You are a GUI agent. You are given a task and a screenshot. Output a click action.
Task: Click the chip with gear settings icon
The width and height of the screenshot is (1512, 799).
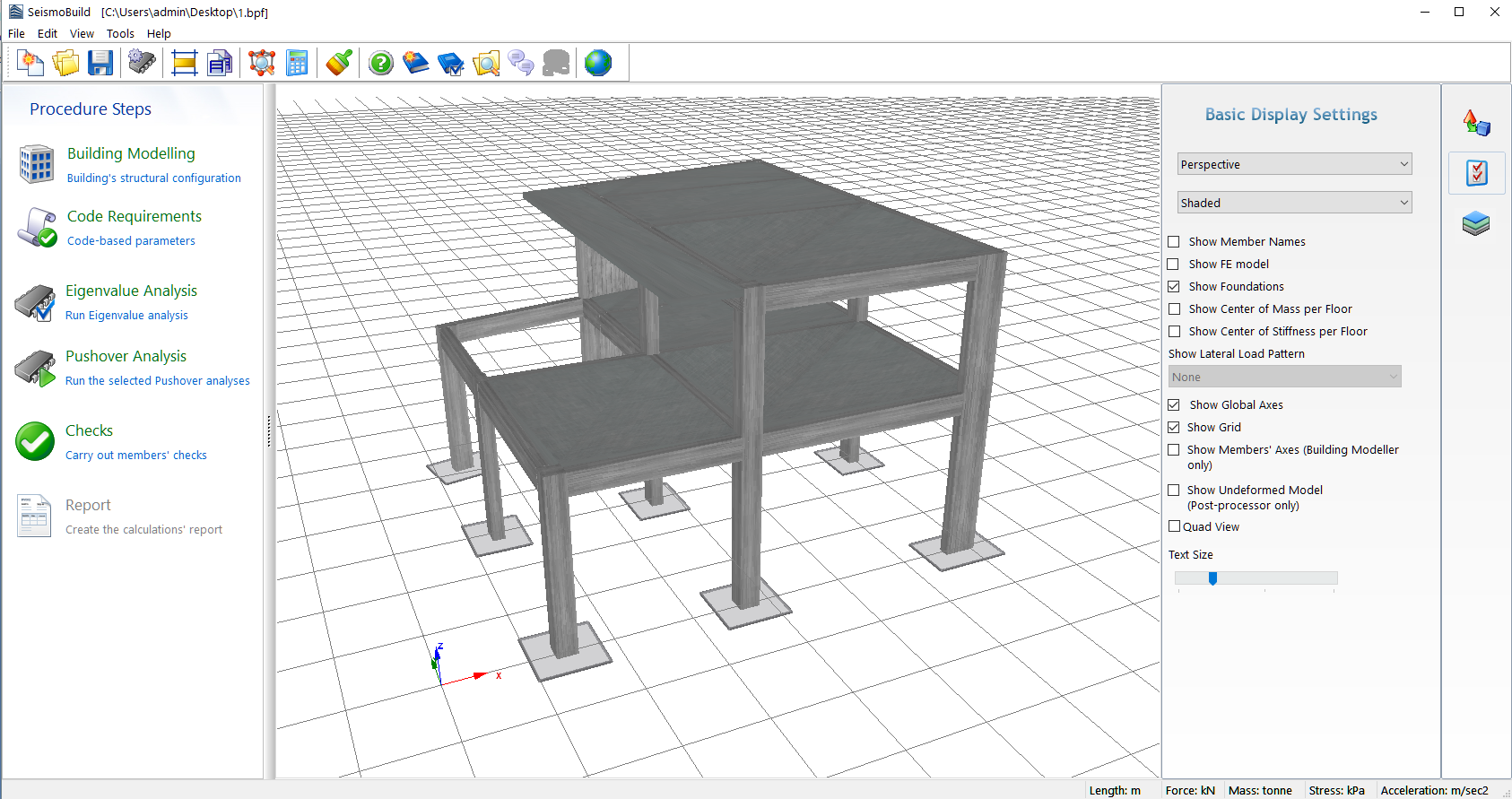click(142, 63)
